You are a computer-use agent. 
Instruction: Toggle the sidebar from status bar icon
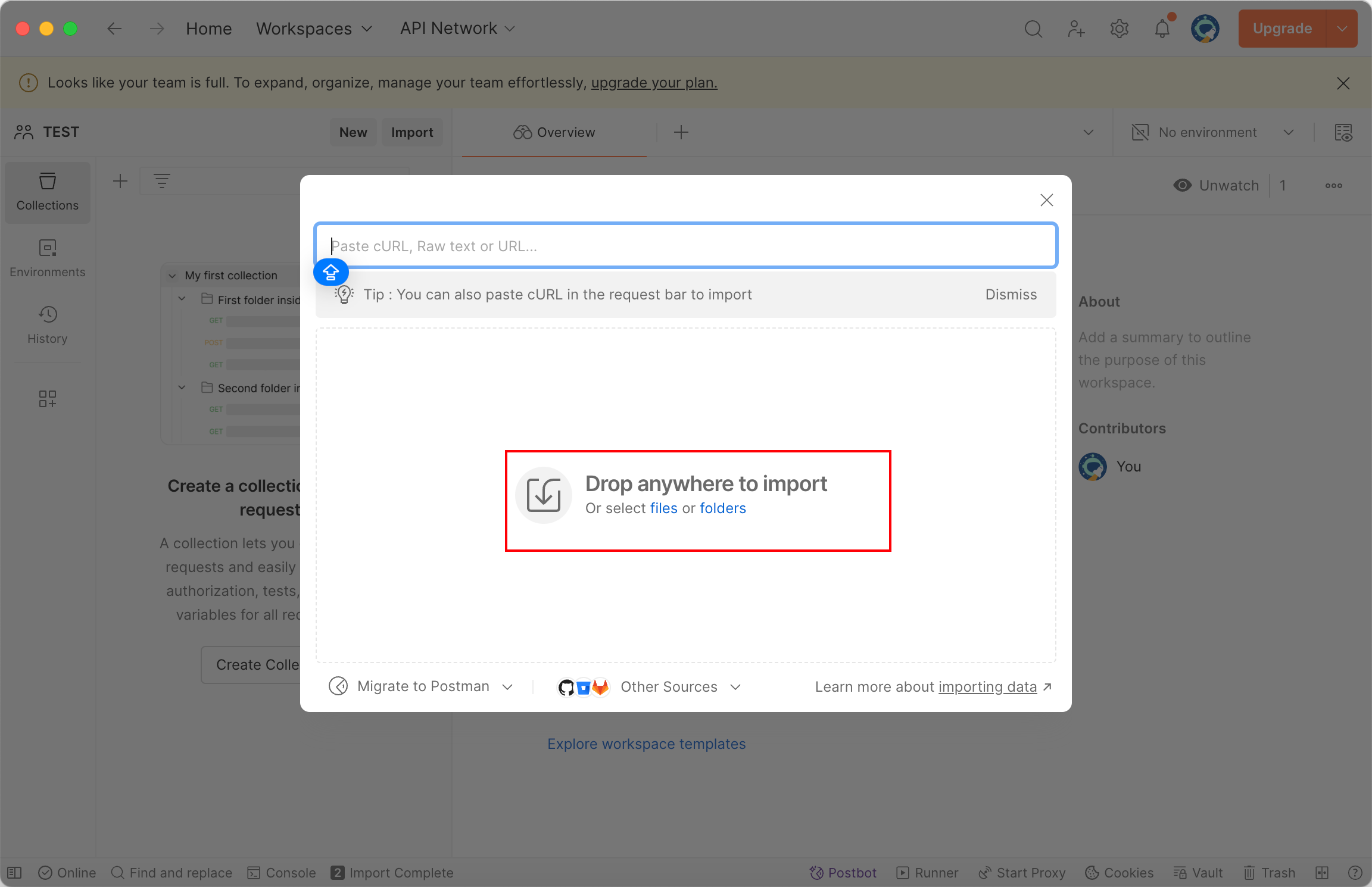pos(15,873)
